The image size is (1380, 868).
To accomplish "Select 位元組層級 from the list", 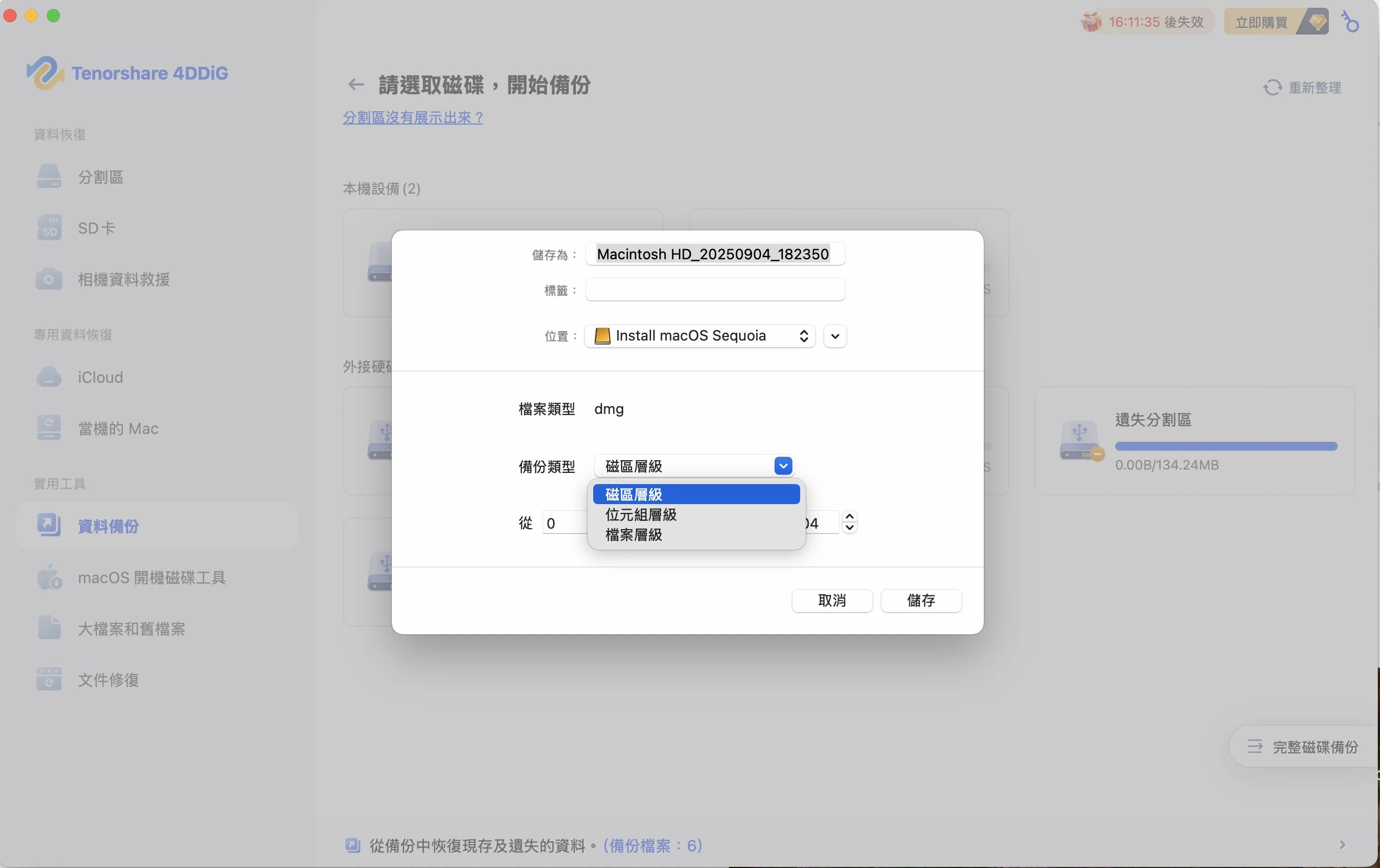I will click(640, 515).
